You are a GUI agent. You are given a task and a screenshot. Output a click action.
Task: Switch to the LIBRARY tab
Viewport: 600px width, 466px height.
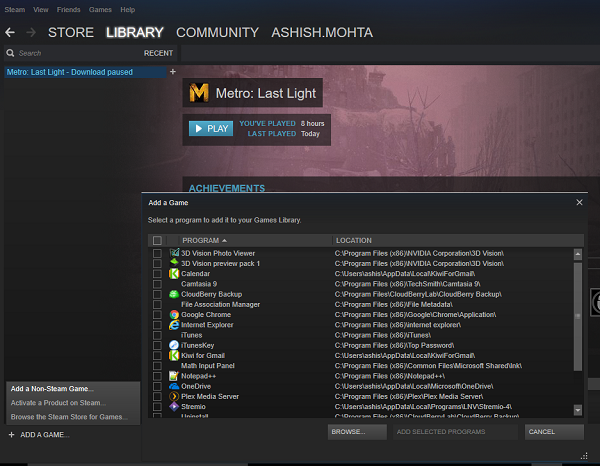click(135, 33)
